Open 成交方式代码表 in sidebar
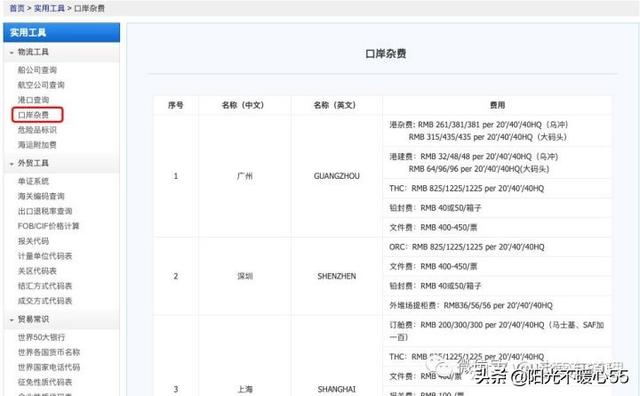This screenshot has height=396, width=640. tap(45, 301)
